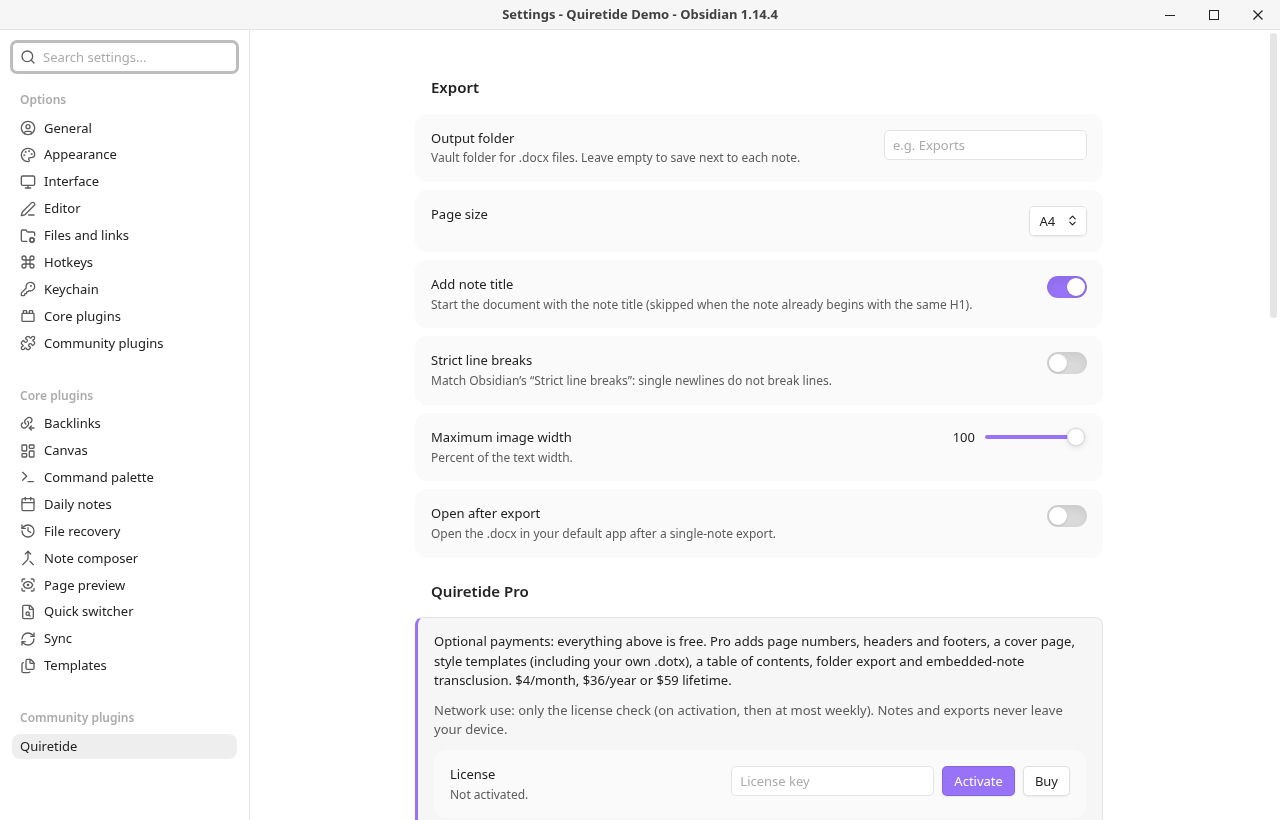The image size is (1280, 820).
Task: Click the settings vertical scrollbar
Action: 1273,176
